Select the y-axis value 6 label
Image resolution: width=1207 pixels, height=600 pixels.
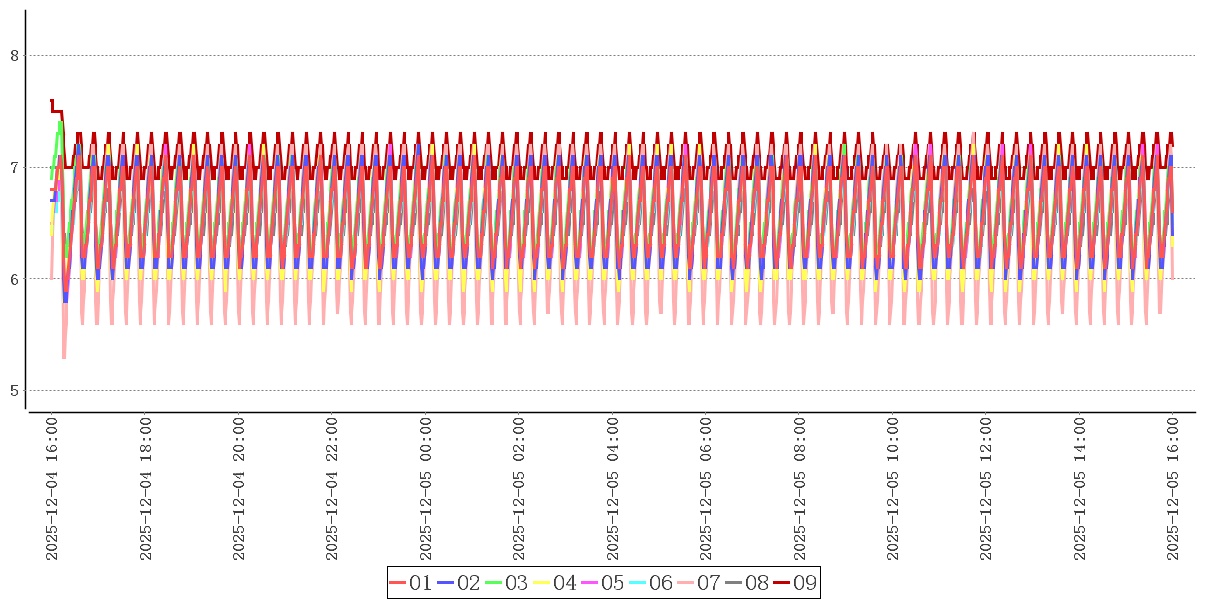point(15,279)
